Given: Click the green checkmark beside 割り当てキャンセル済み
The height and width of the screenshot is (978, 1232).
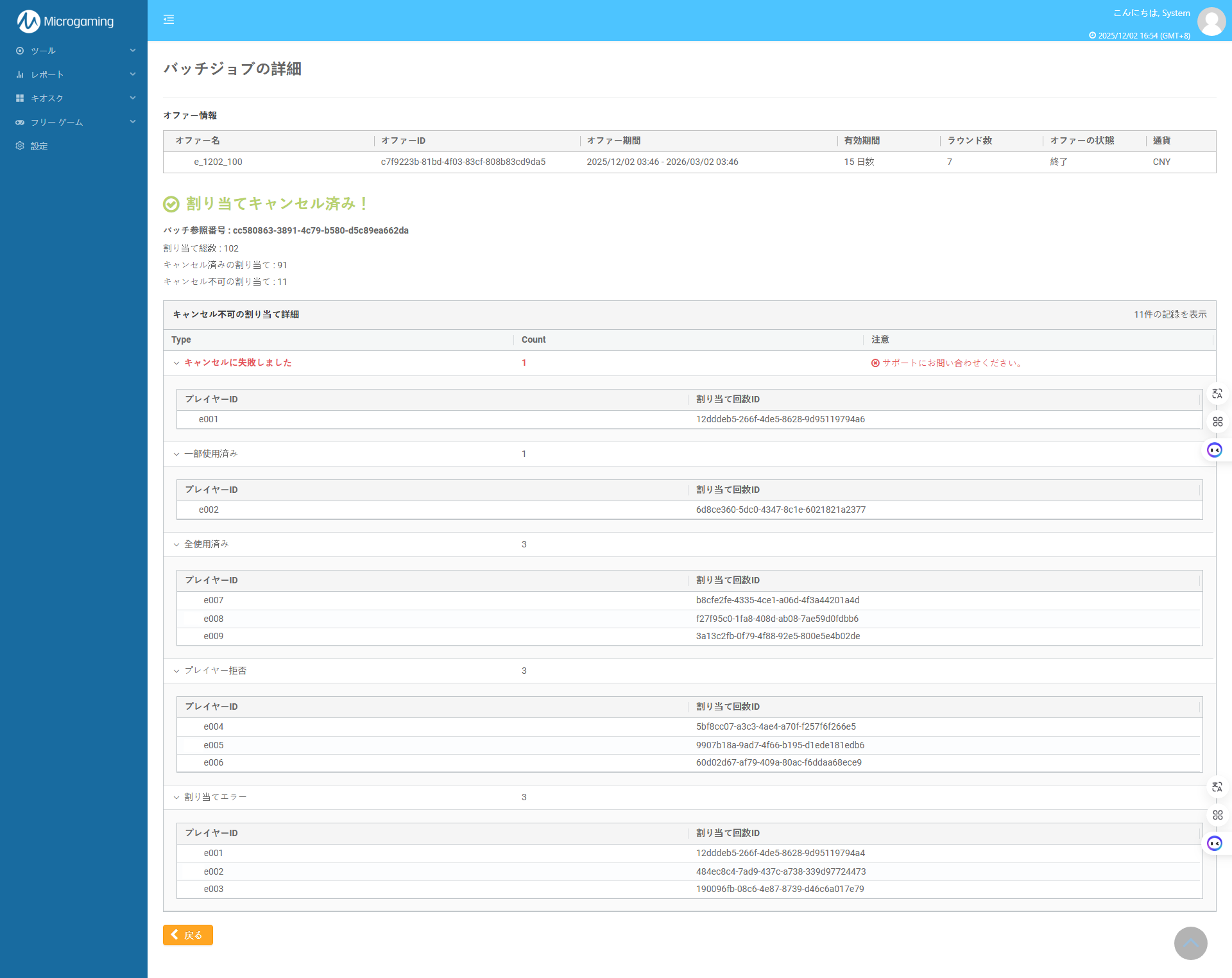Looking at the screenshot, I should (x=171, y=203).
